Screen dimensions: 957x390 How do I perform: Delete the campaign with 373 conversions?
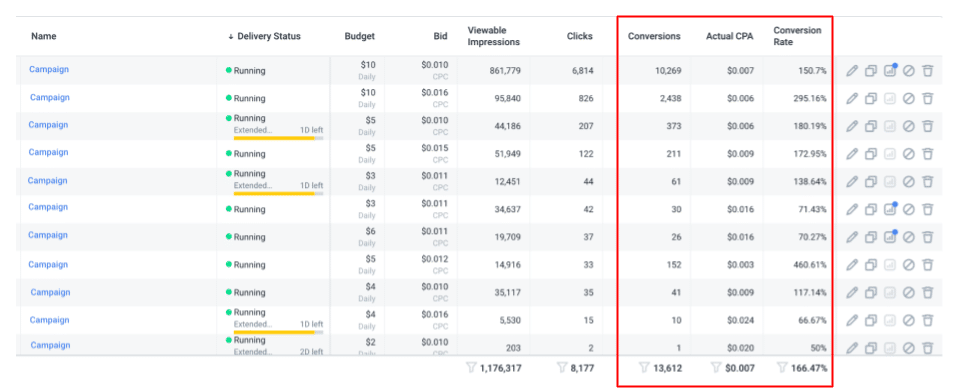pyautogui.click(x=928, y=126)
